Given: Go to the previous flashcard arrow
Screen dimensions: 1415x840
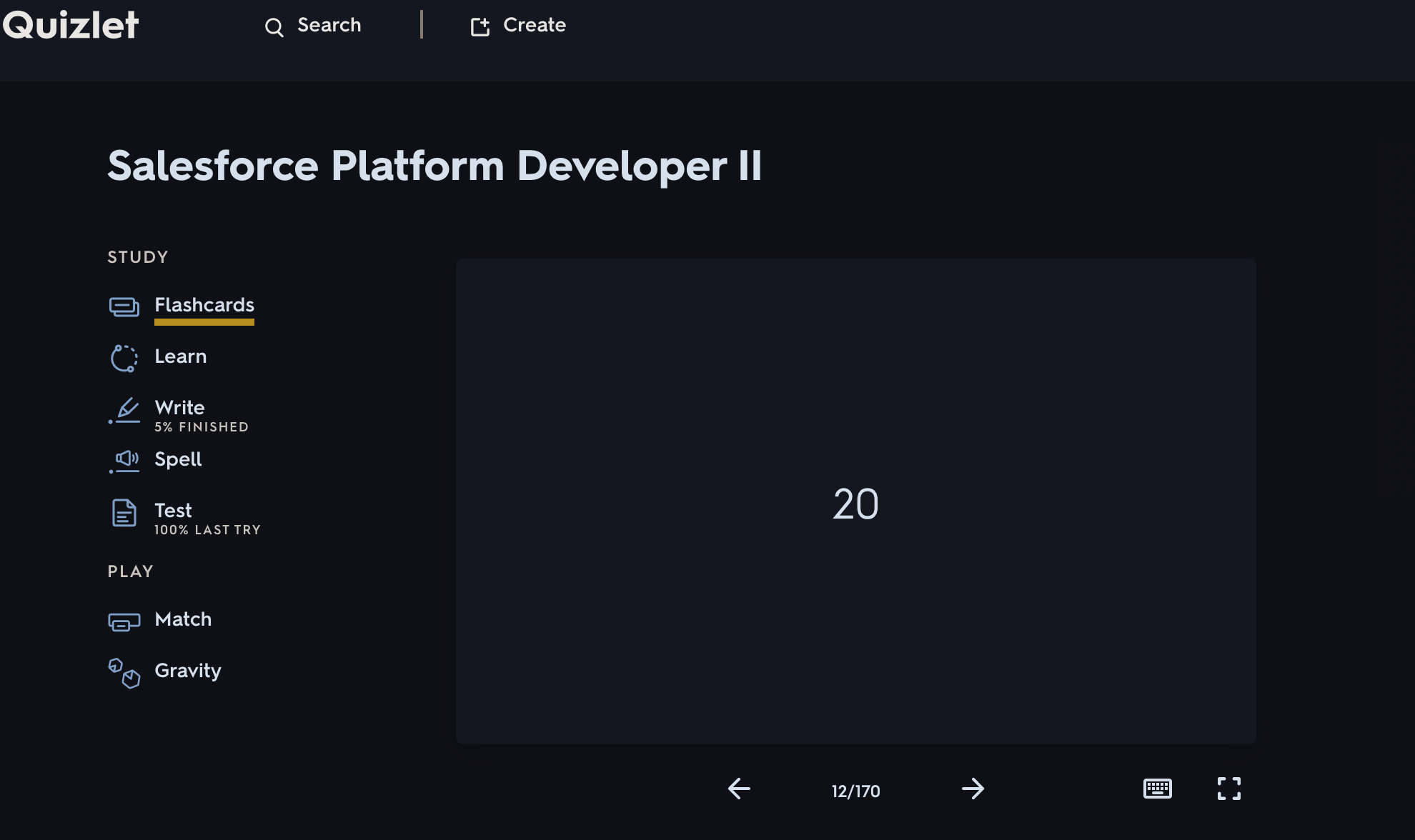Looking at the screenshot, I should coord(739,789).
